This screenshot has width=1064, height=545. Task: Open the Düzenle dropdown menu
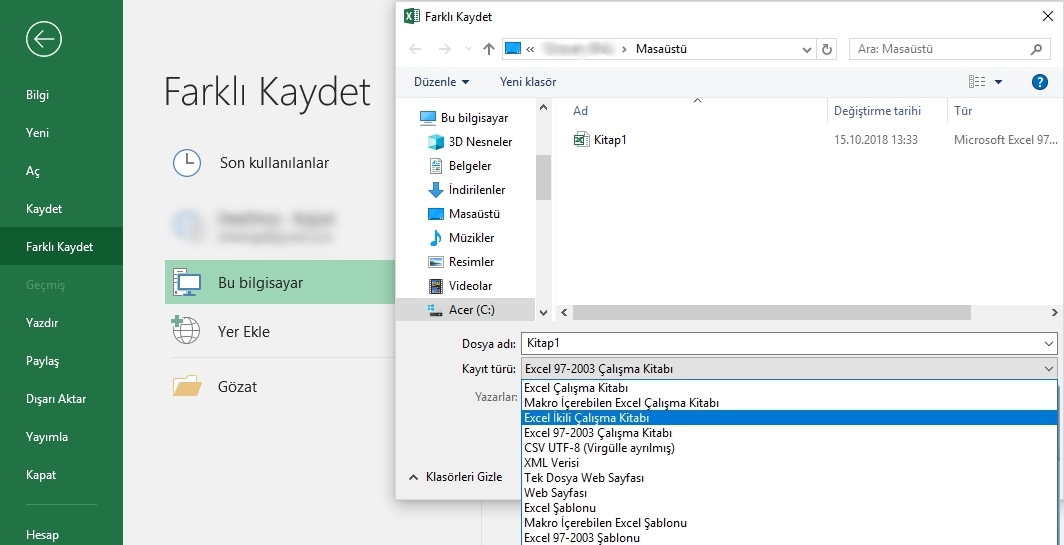[x=442, y=81]
